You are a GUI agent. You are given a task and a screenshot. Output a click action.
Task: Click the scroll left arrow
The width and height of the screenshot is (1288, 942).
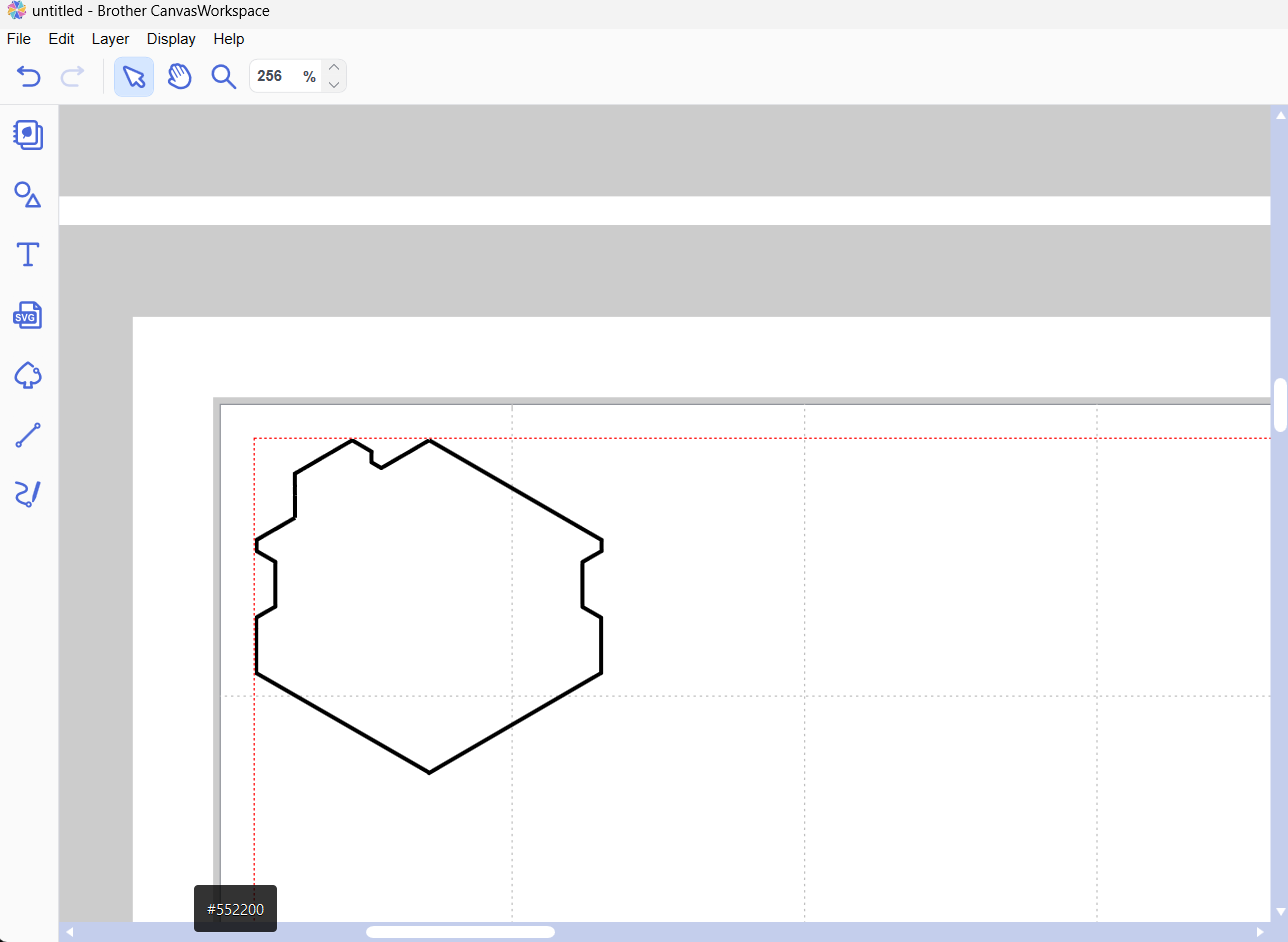[x=70, y=932]
